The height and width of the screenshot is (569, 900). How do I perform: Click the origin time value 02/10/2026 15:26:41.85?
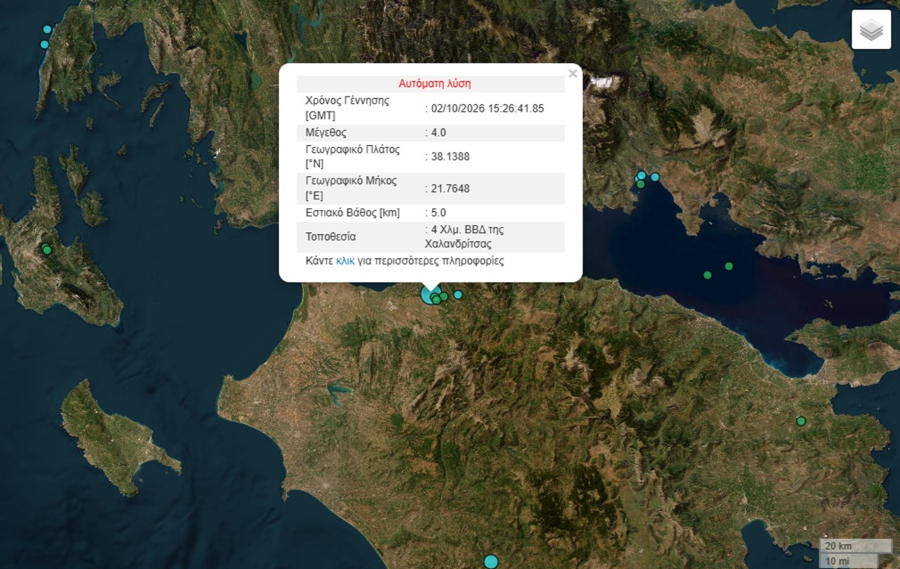tap(487, 109)
